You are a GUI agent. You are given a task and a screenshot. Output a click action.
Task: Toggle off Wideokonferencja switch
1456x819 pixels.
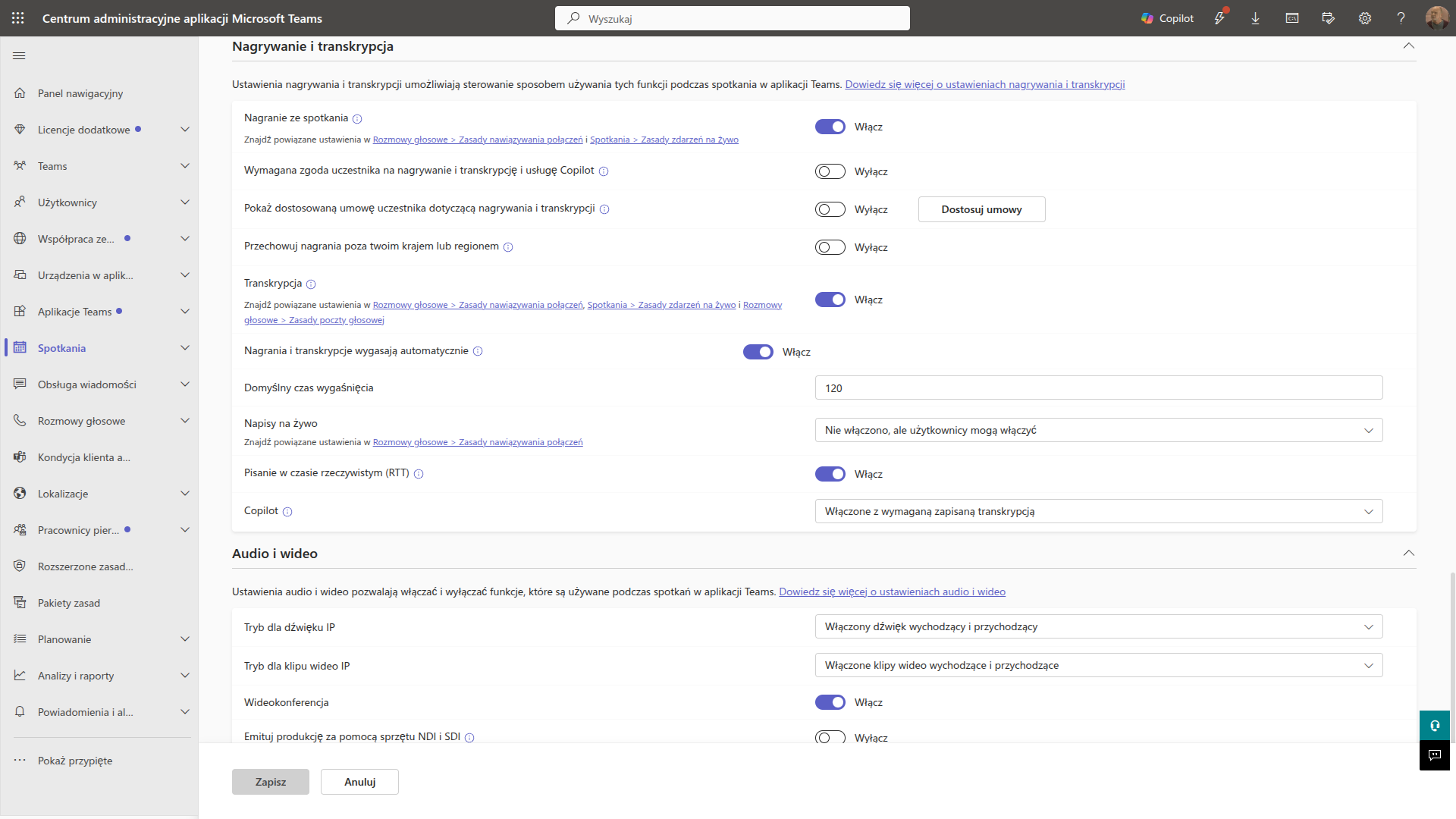coord(830,702)
